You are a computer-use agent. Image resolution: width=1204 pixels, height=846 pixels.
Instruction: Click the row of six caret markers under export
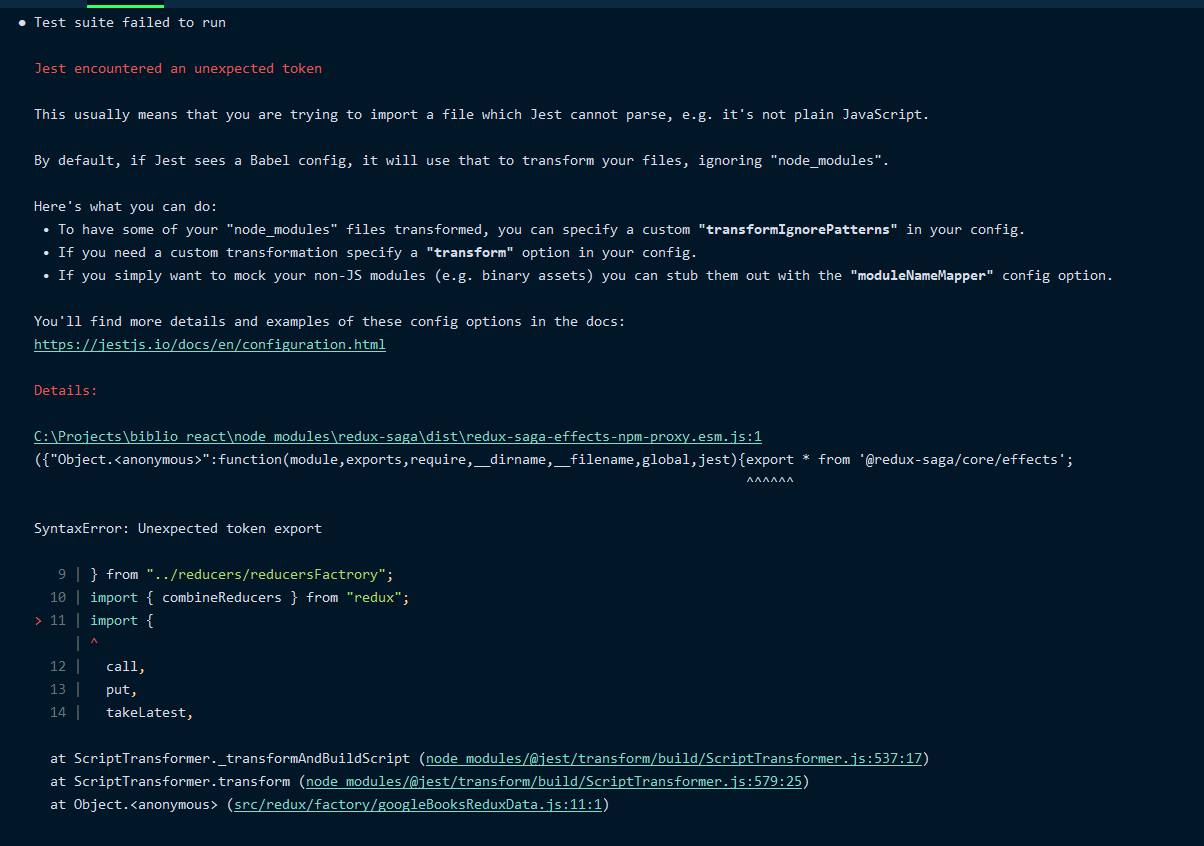770,482
